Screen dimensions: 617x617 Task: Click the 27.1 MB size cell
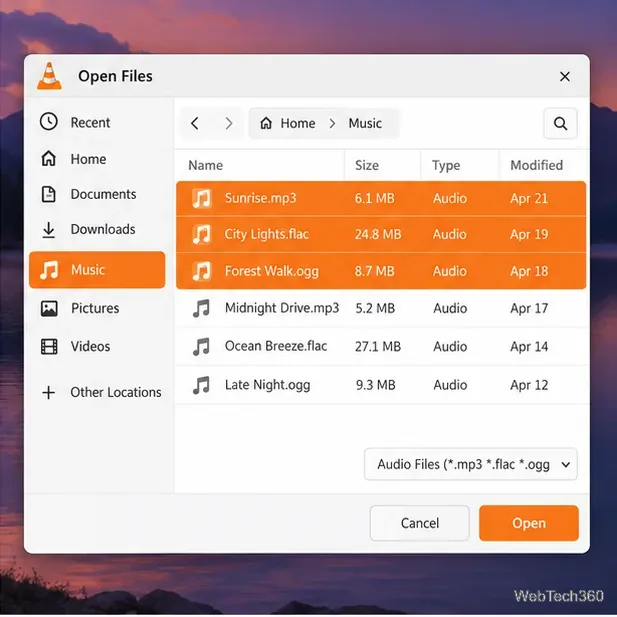point(378,346)
